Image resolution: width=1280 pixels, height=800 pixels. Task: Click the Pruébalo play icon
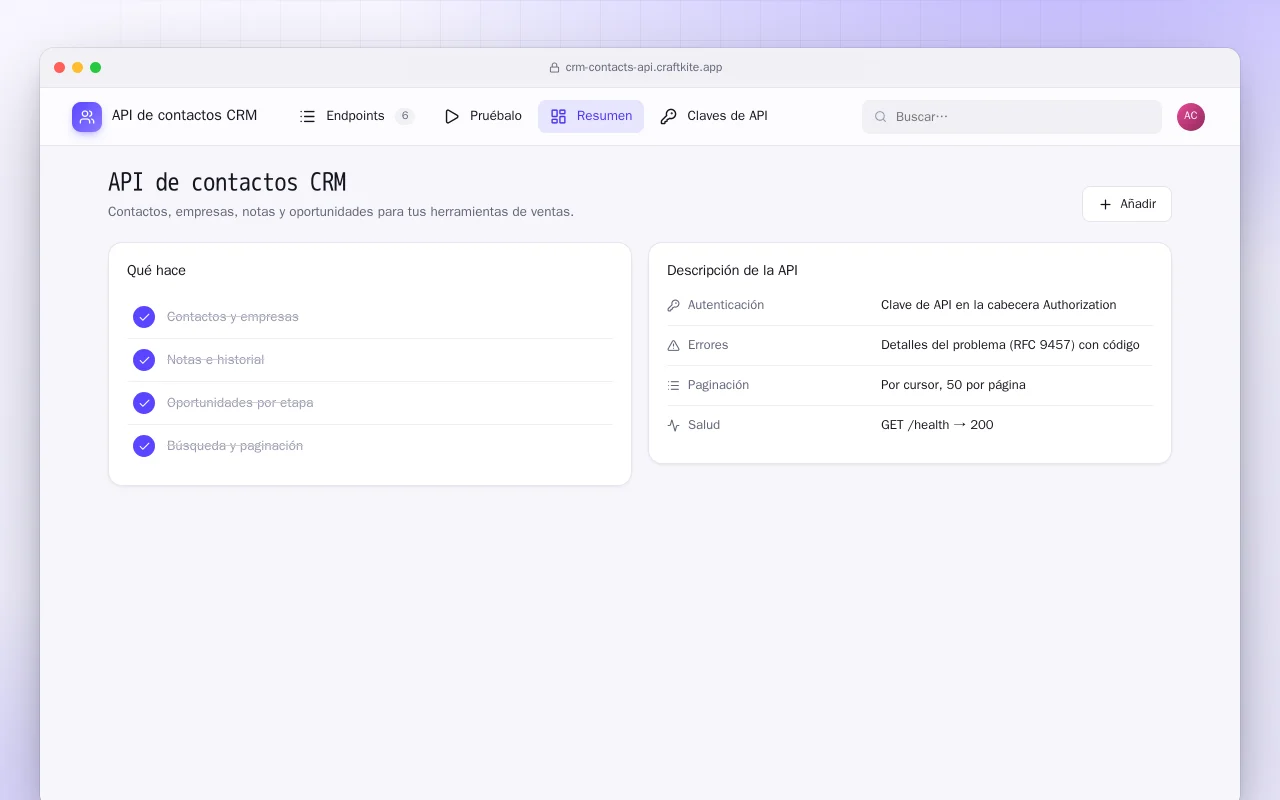(452, 116)
